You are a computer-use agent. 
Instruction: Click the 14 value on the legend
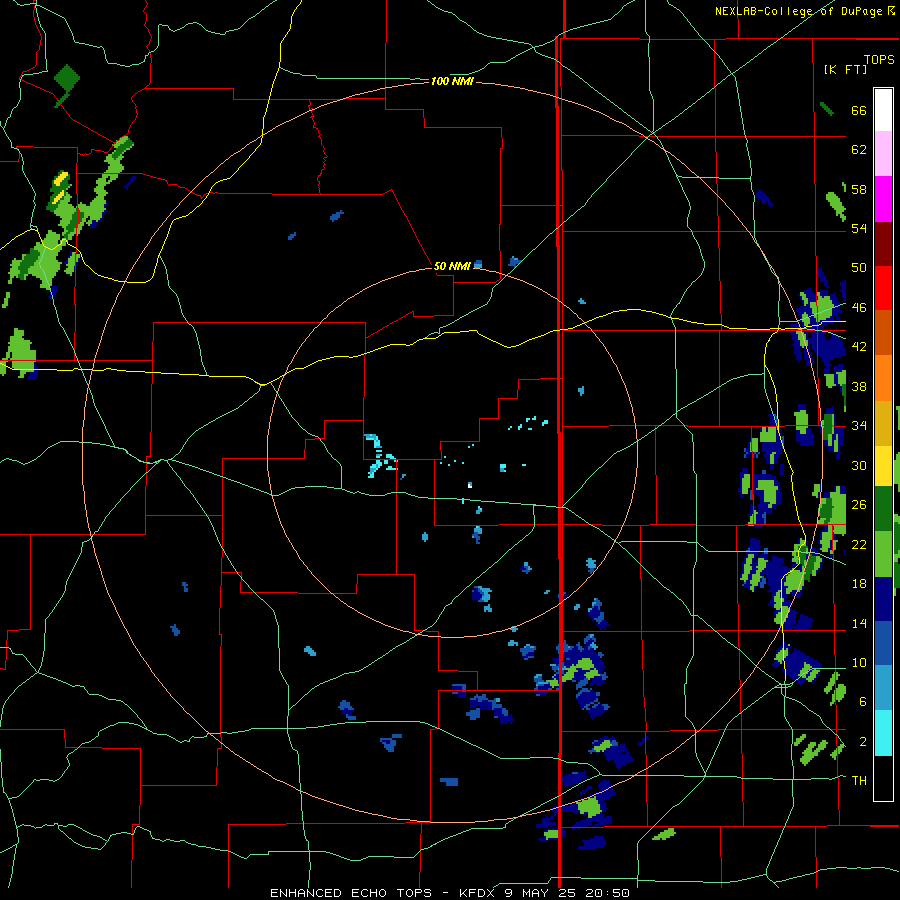coord(859,623)
